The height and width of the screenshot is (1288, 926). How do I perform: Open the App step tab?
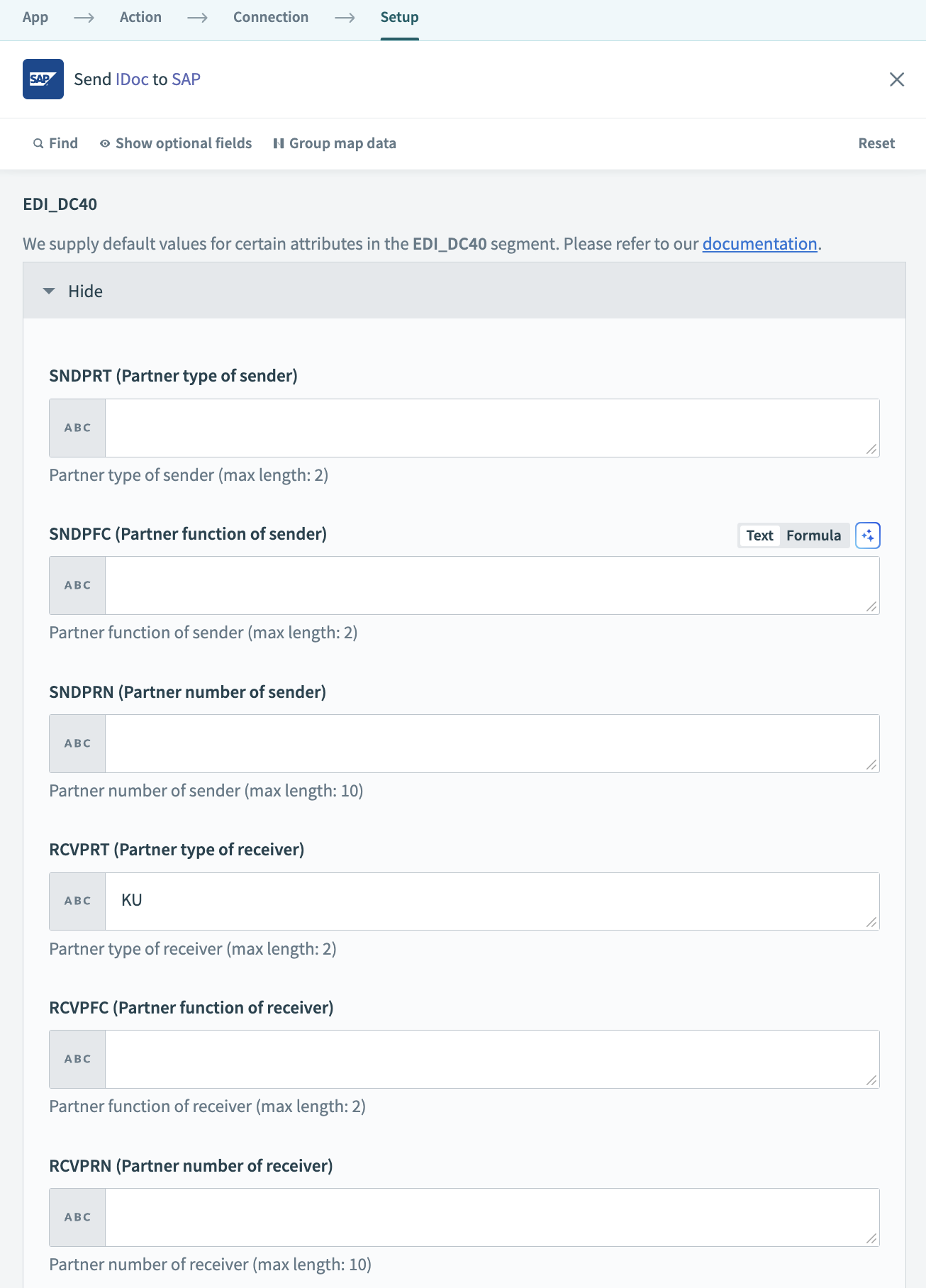coord(35,17)
